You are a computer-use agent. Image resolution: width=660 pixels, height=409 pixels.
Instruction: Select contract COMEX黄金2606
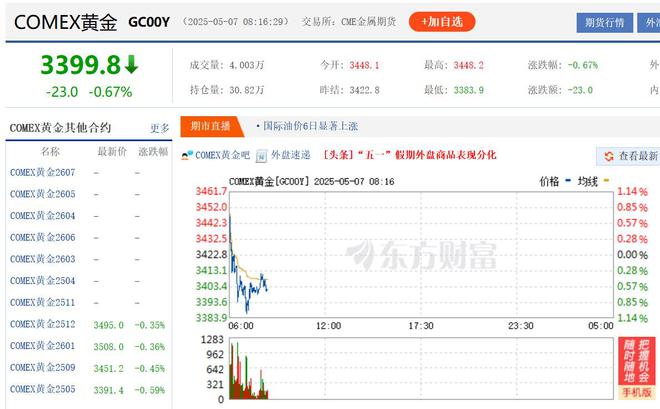tap(43, 237)
